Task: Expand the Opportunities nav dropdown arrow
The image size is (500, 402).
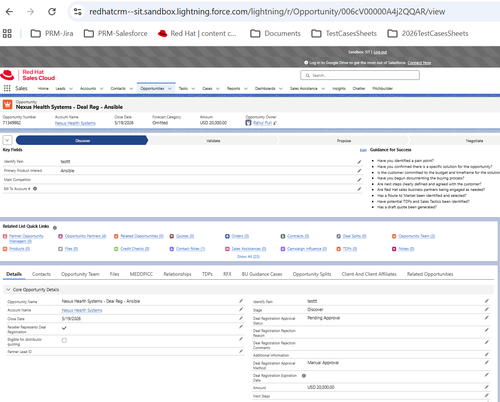Action: click(x=170, y=89)
